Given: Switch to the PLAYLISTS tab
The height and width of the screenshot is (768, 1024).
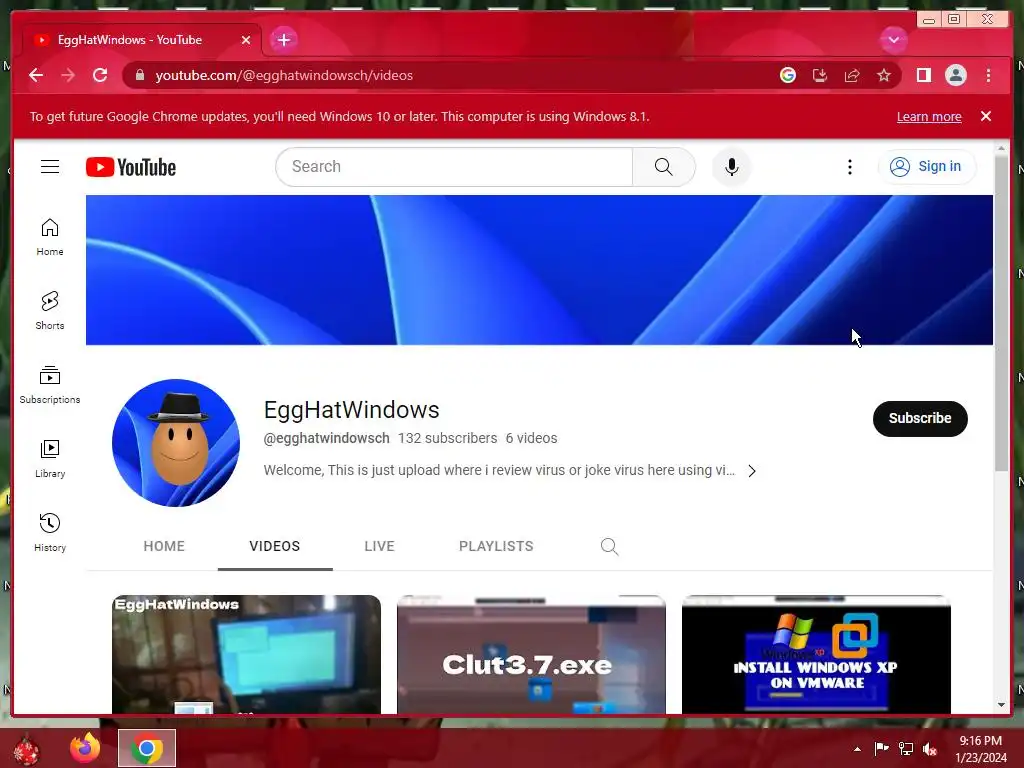Looking at the screenshot, I should click(496, 546).
